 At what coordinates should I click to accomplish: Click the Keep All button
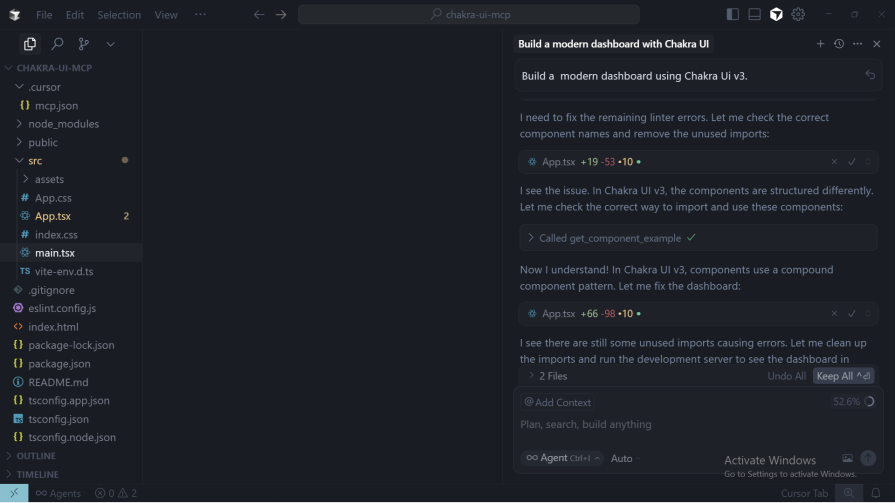(x=843, y=376)
